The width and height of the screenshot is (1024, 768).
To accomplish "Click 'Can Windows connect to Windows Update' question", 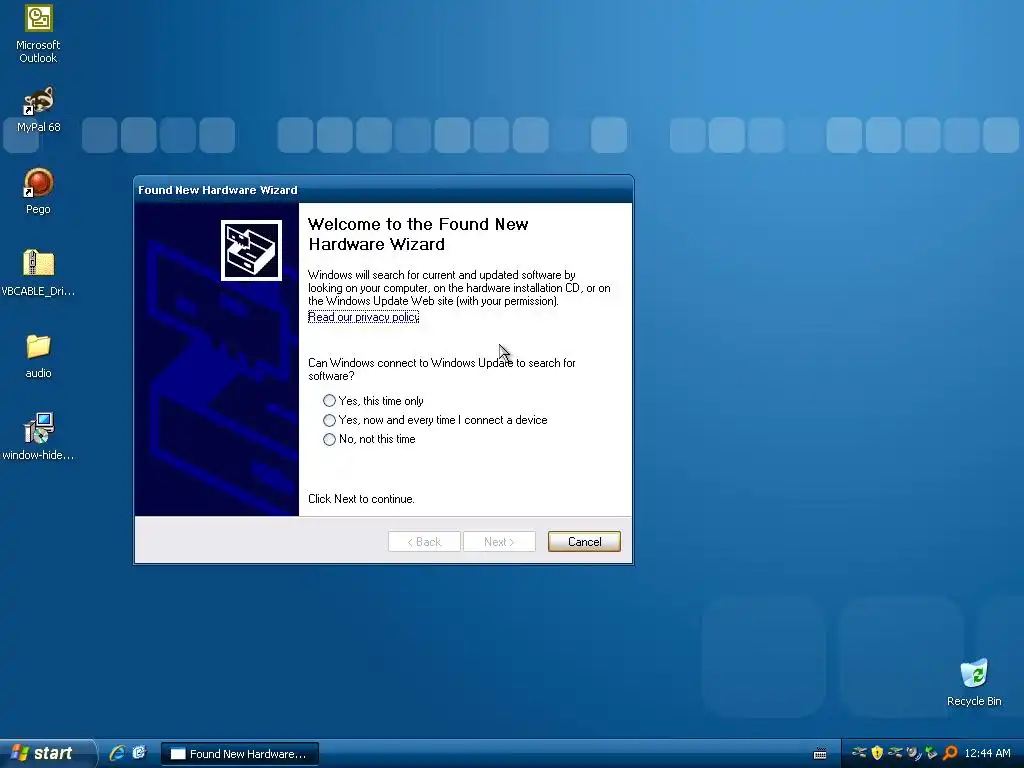I will [x=441, y=369].
